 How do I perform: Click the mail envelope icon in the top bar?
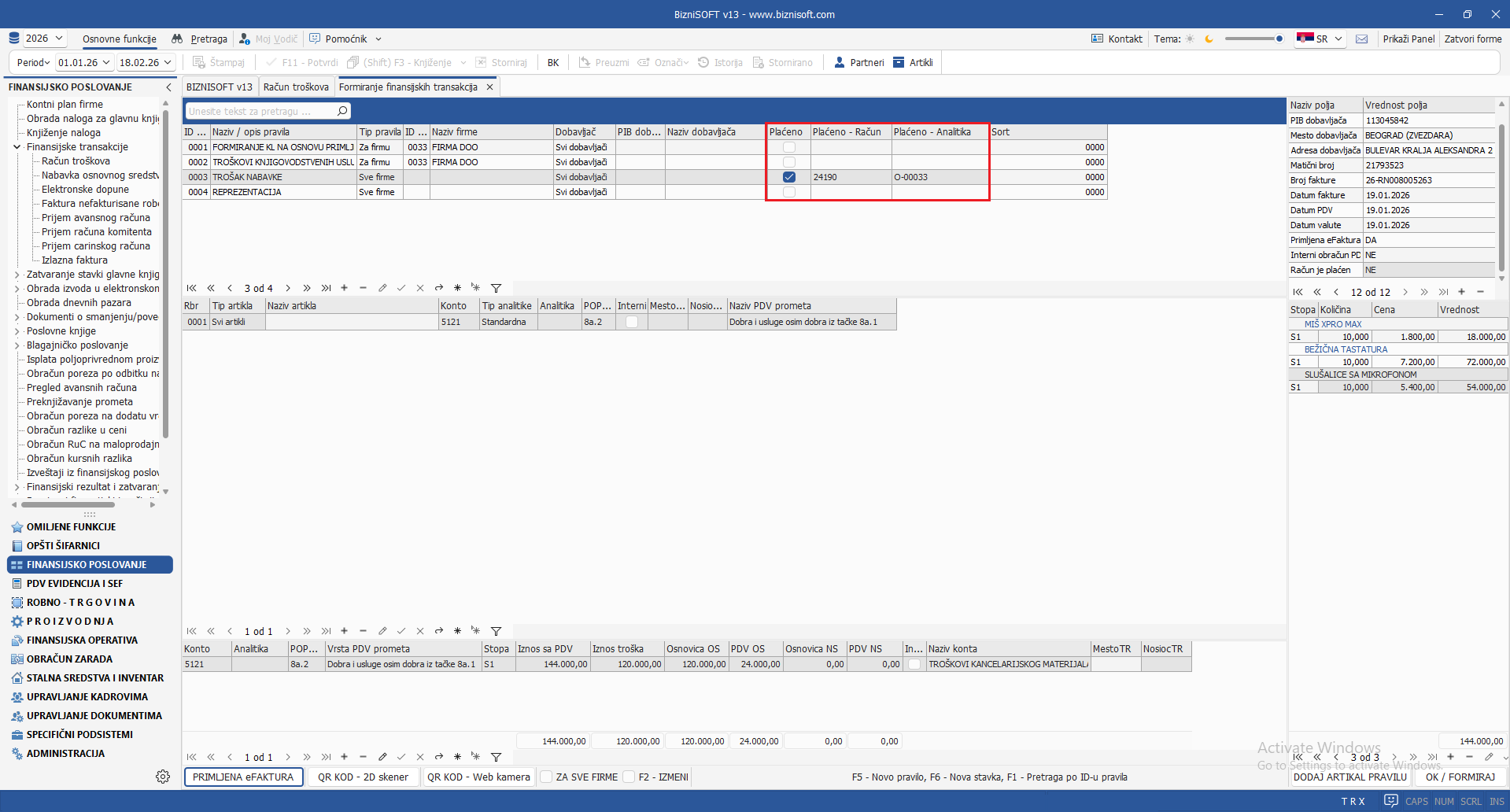click(1362, 39)
